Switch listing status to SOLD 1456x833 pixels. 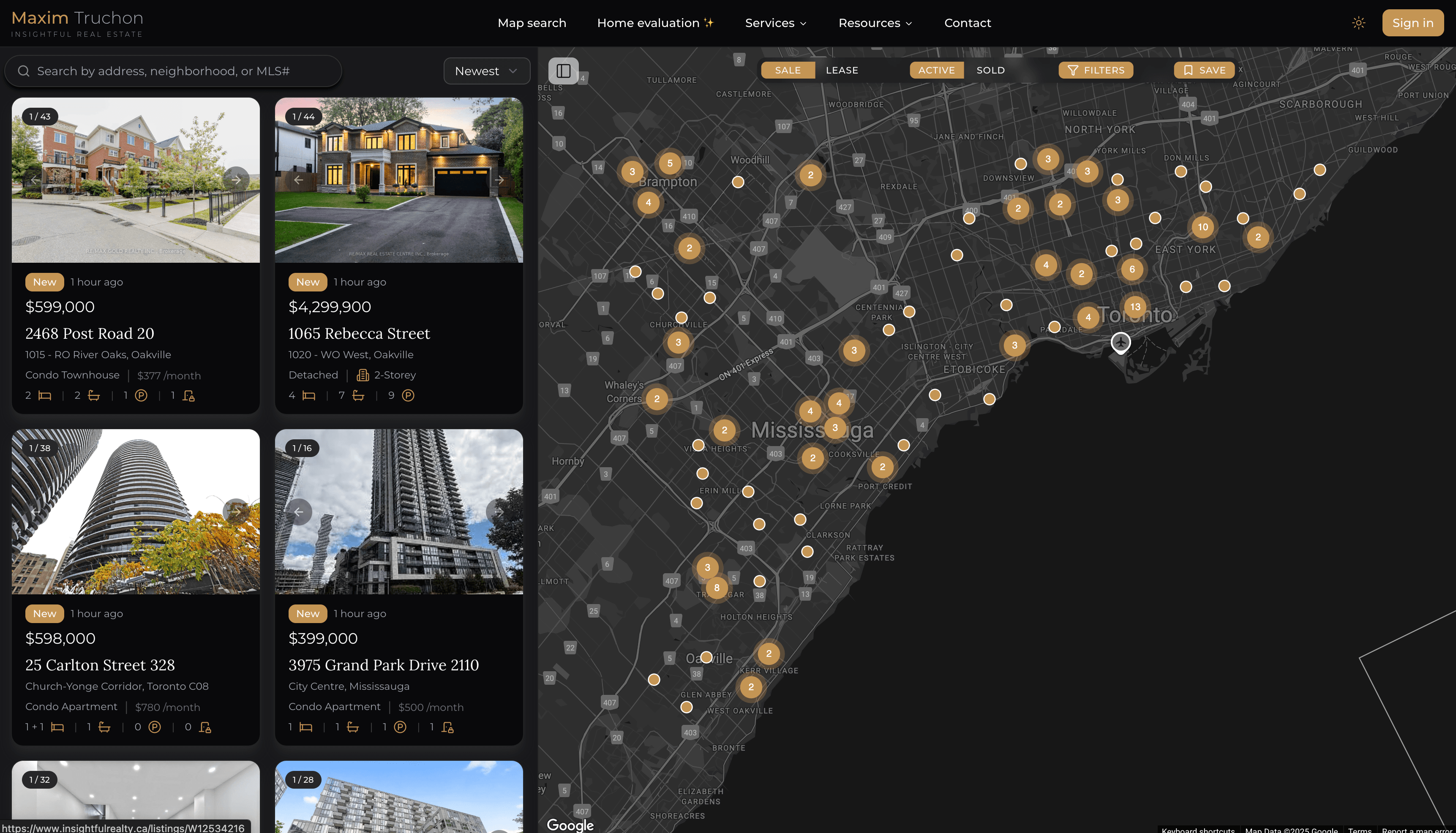tap(990, 71)
